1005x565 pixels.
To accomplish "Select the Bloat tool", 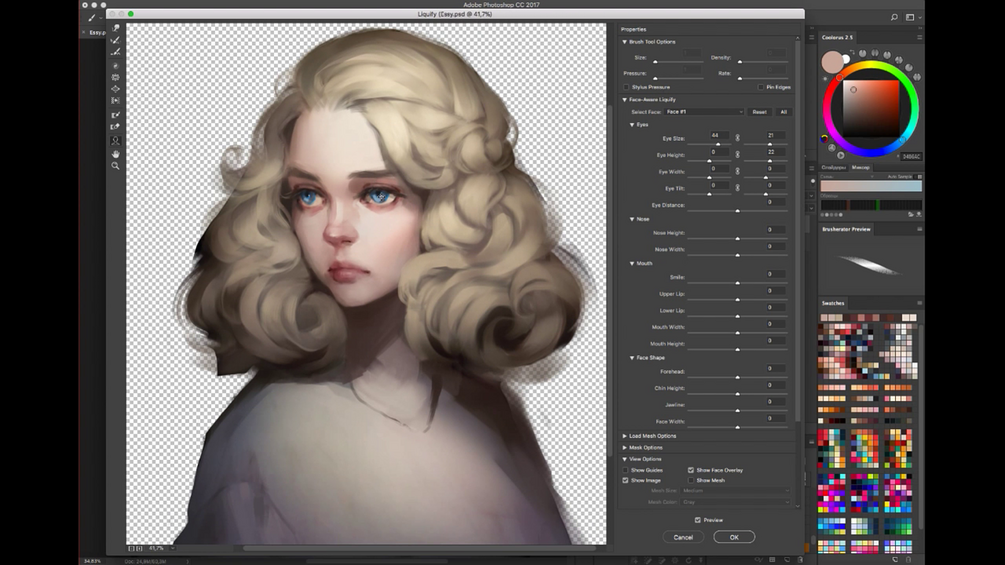I will tap(115, 88).
